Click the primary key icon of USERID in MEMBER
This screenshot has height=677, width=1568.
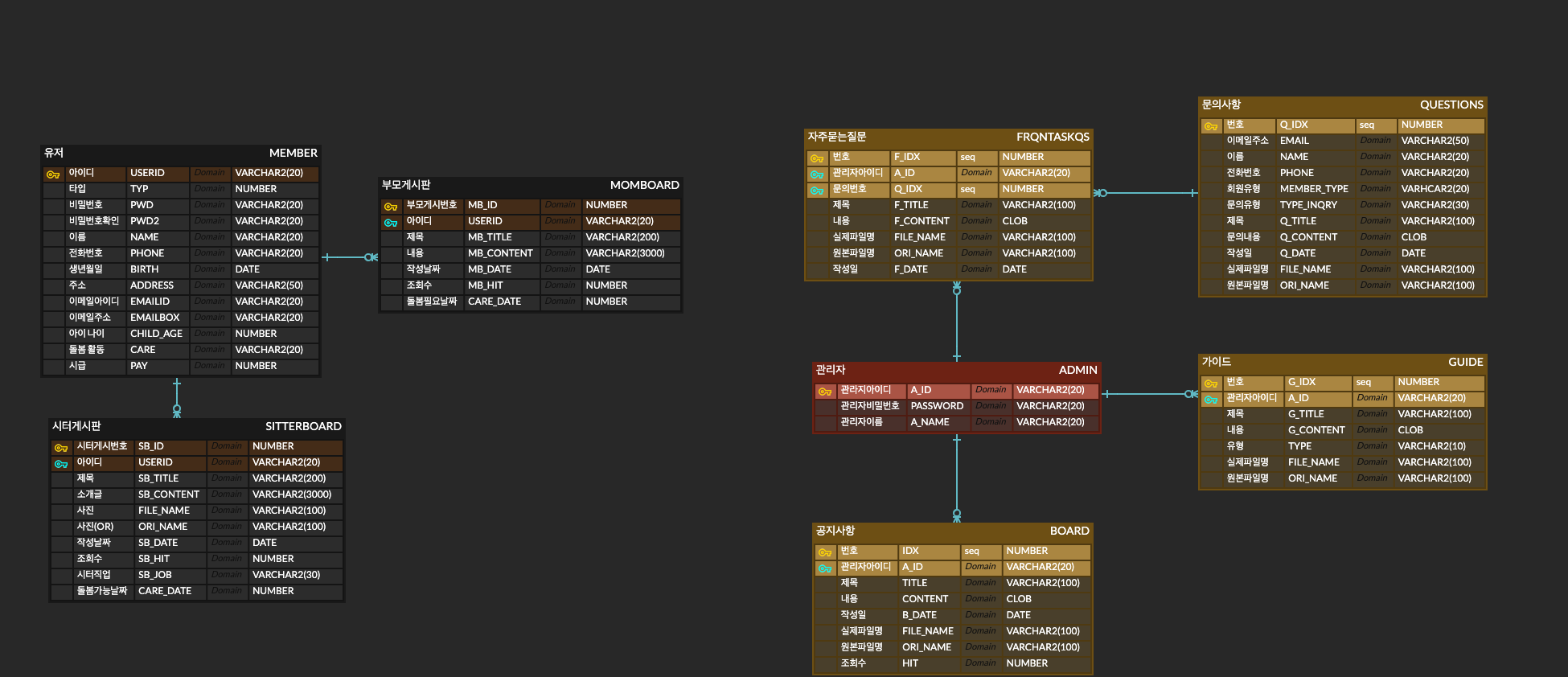pyautogui.click(x=53, y=174)
